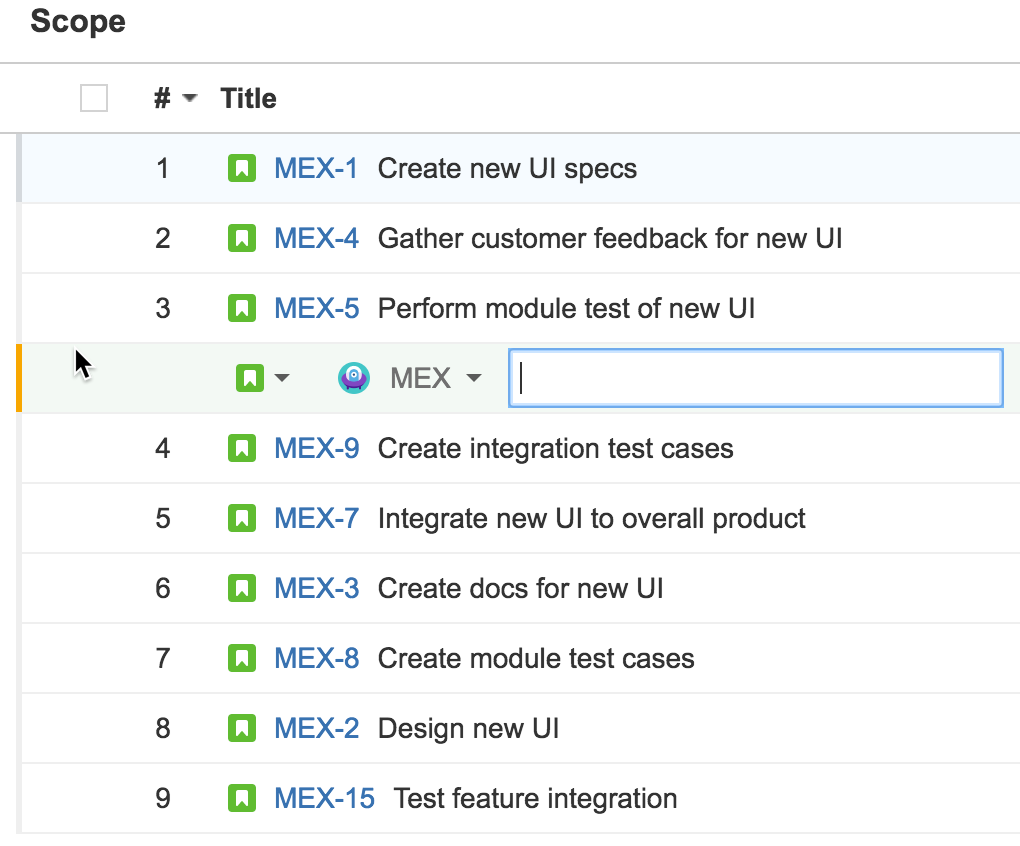Screen dimensions: 1020x846
Task: Click the story icon for MEX-1
Action: (x=241, y=168)
